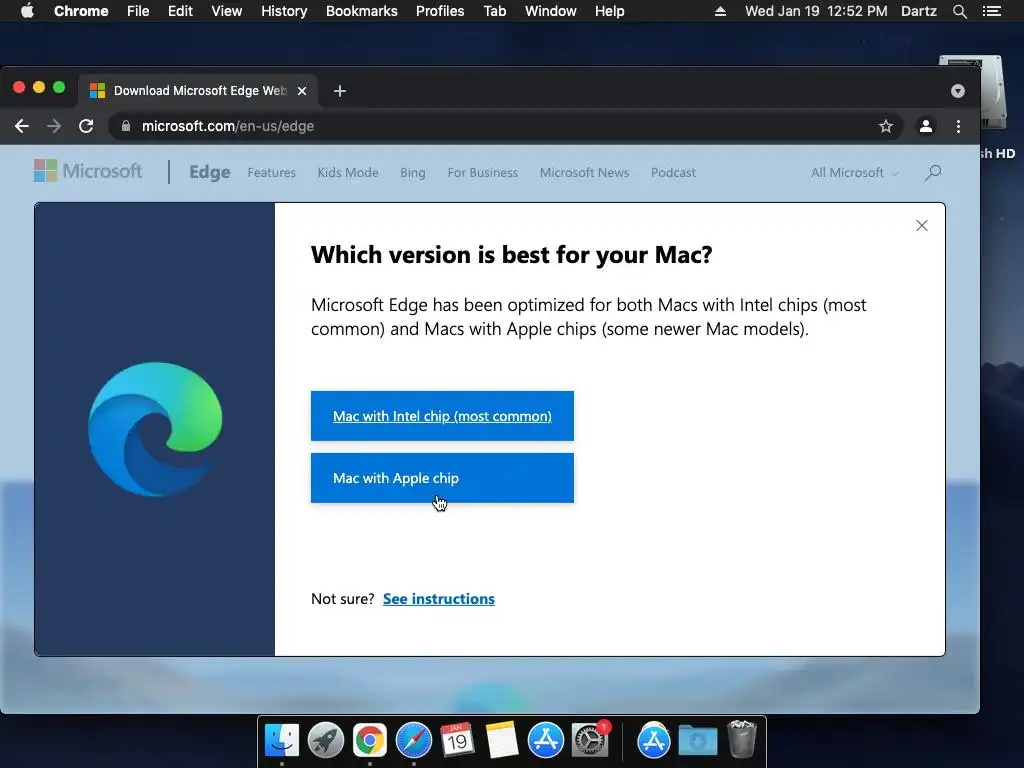Screen dimensions: 1024x768
Task: Open the View menu
Action: point(227,11)
